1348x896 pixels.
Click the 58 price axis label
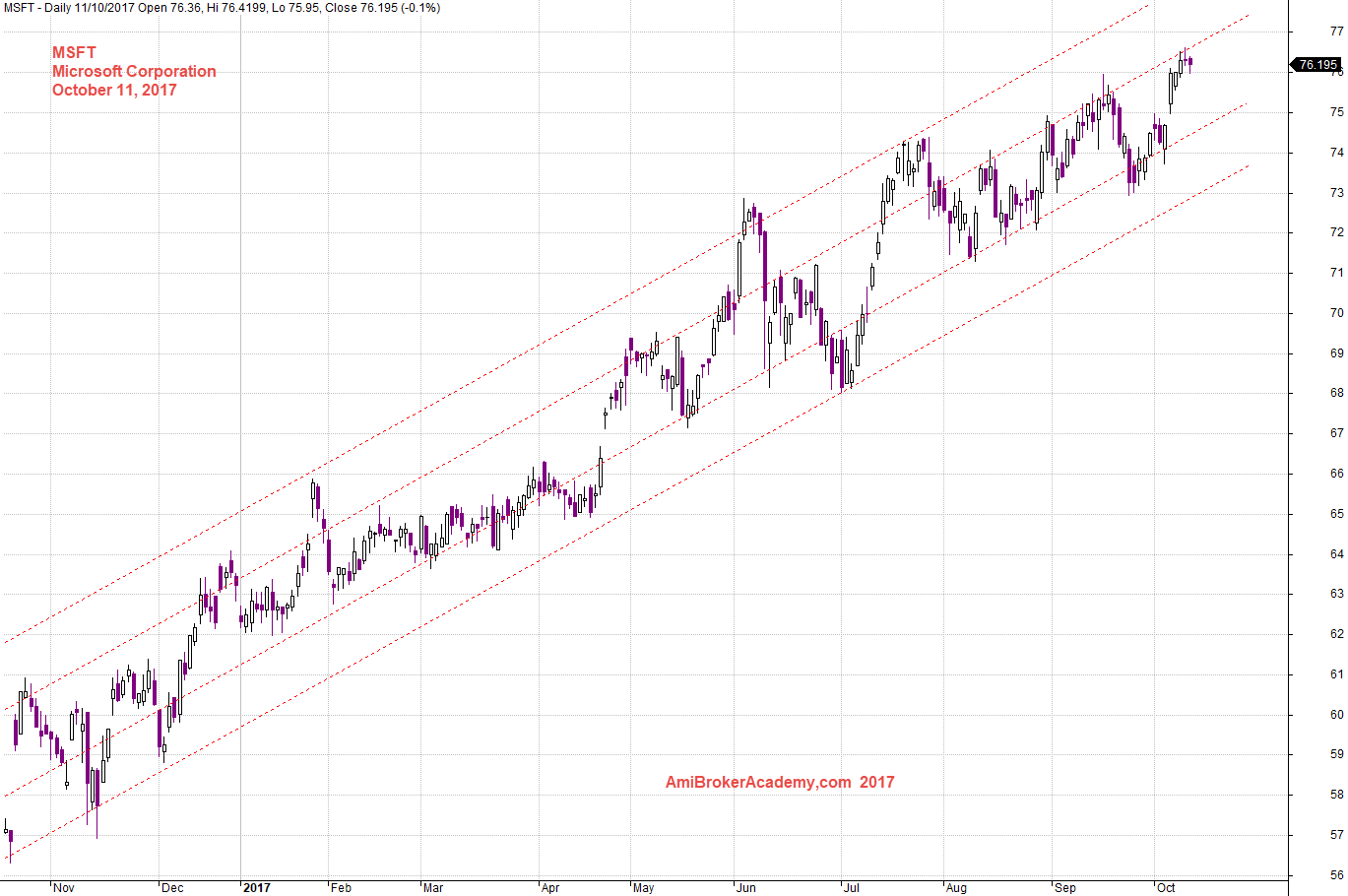tap(1336, 795)
